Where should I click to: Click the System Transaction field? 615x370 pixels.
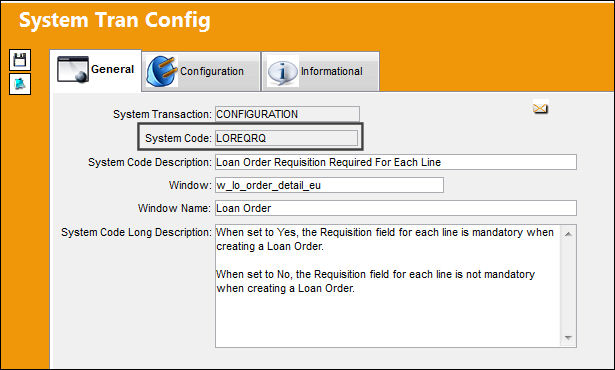point(287,114)
